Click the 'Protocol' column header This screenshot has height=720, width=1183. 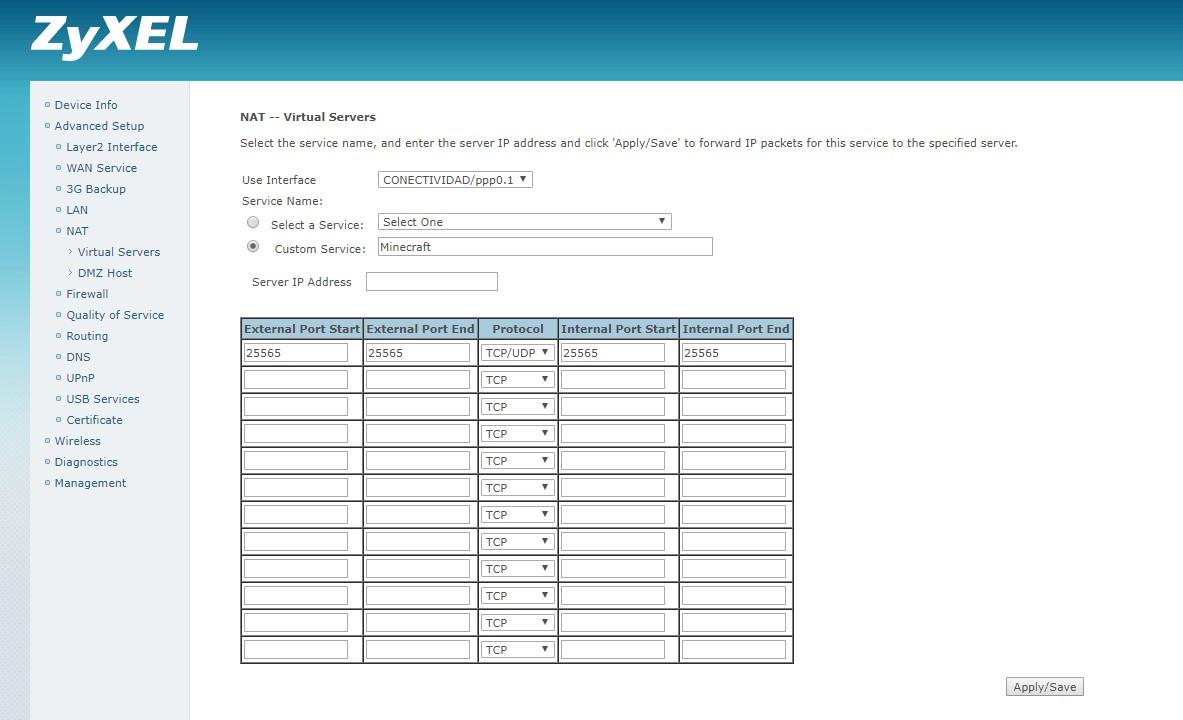pos(518,329)
